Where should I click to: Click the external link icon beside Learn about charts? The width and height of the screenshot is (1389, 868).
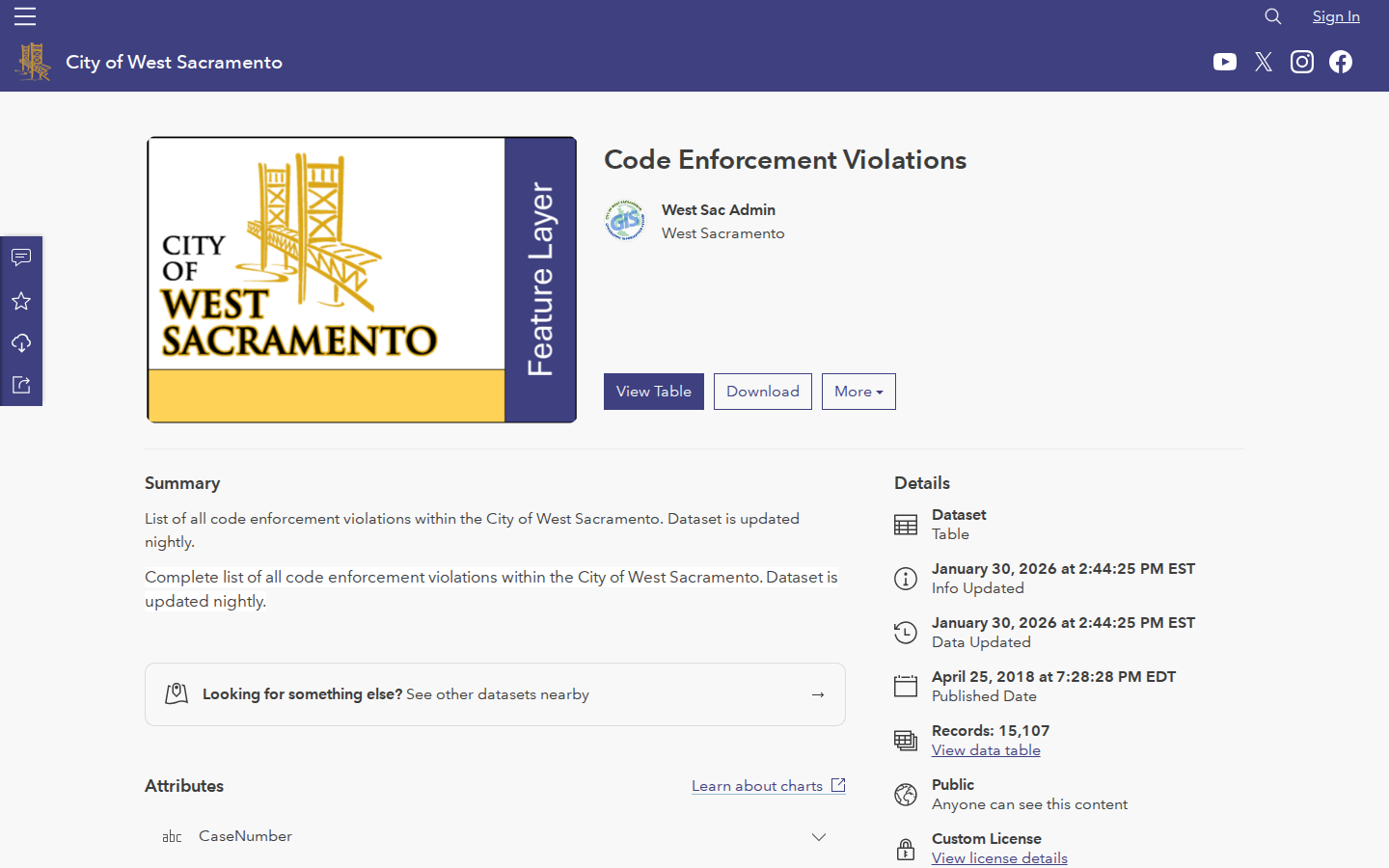tap(838, 785)
